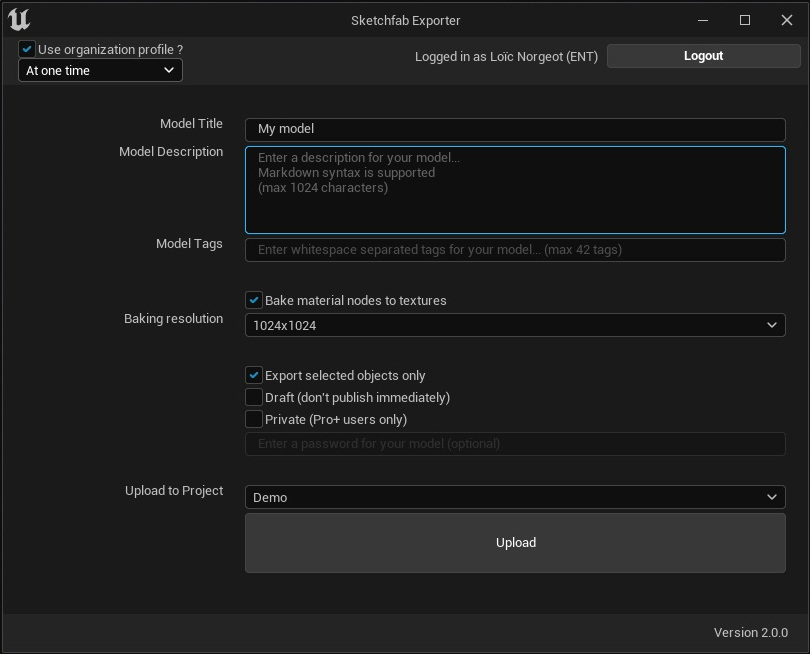Viewport: 810px width, 654px height.
Task: Toggle Use organization profile checkbox
Action: tap(27, 49)
